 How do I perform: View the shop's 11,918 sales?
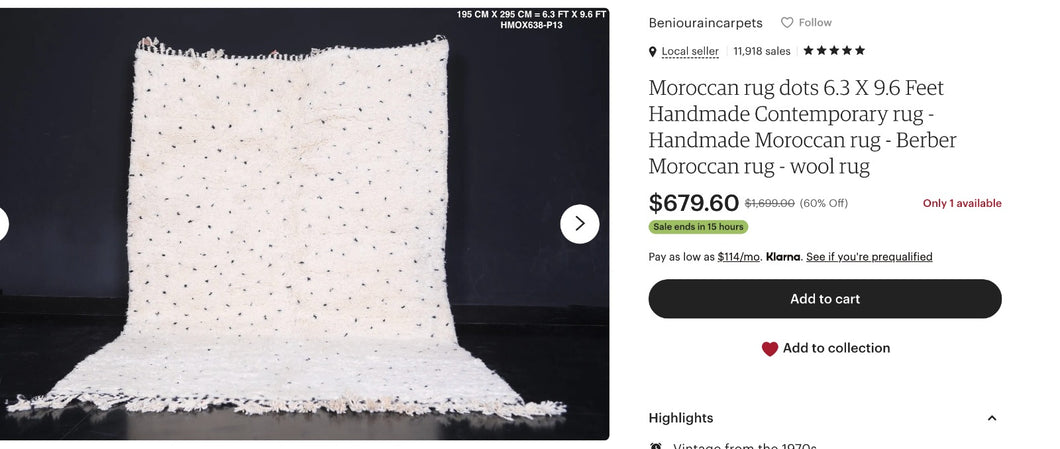click(762, 52)
